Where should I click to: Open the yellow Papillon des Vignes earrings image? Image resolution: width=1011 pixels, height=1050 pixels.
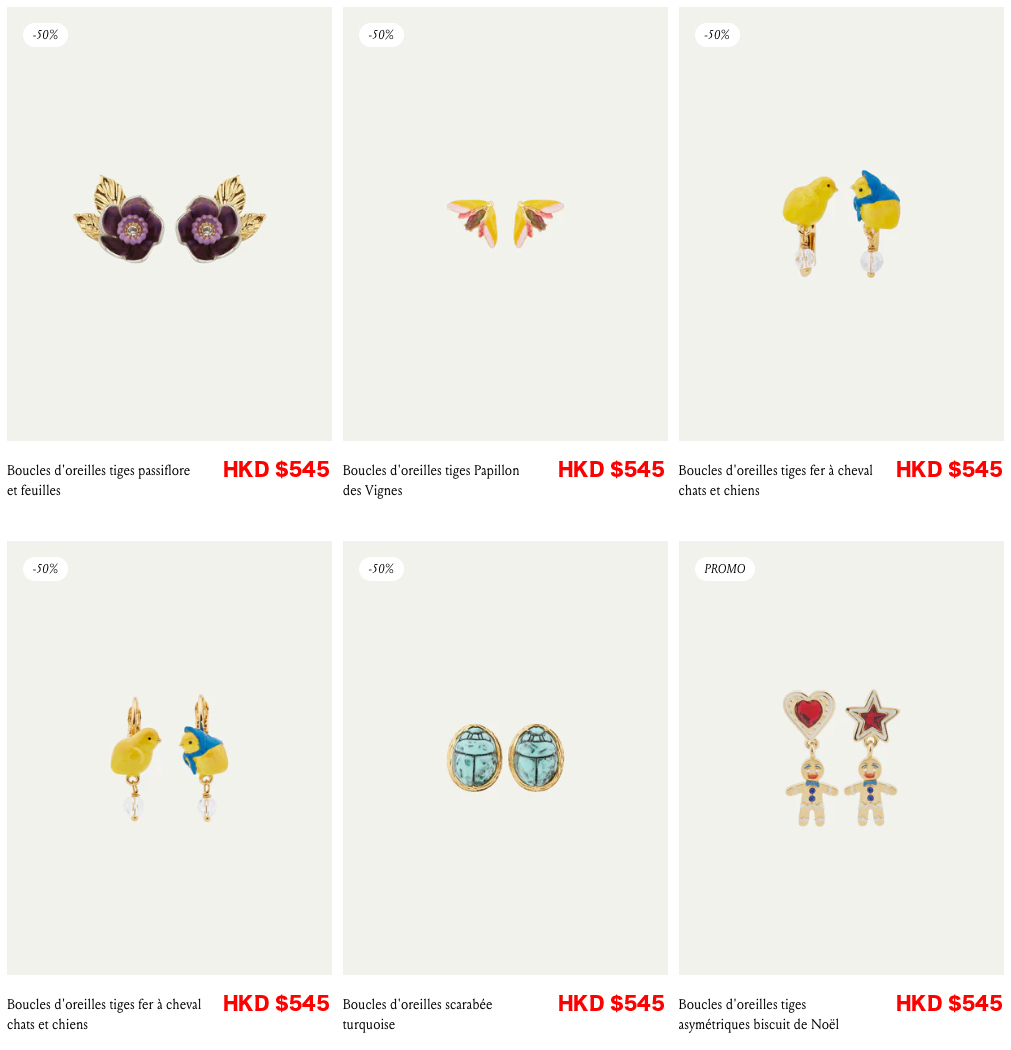505,224
